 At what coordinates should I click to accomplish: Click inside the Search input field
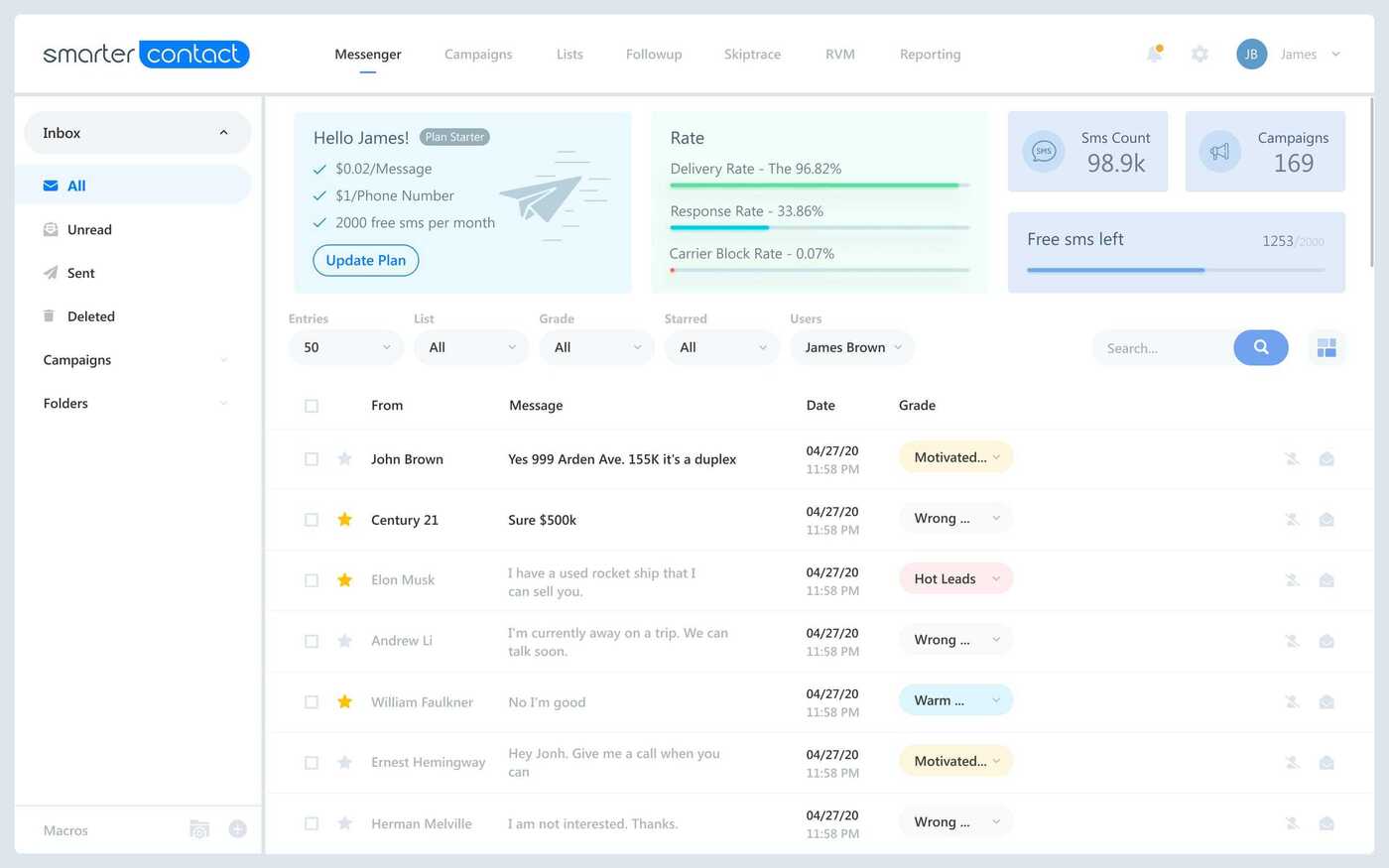[1165, 348]
